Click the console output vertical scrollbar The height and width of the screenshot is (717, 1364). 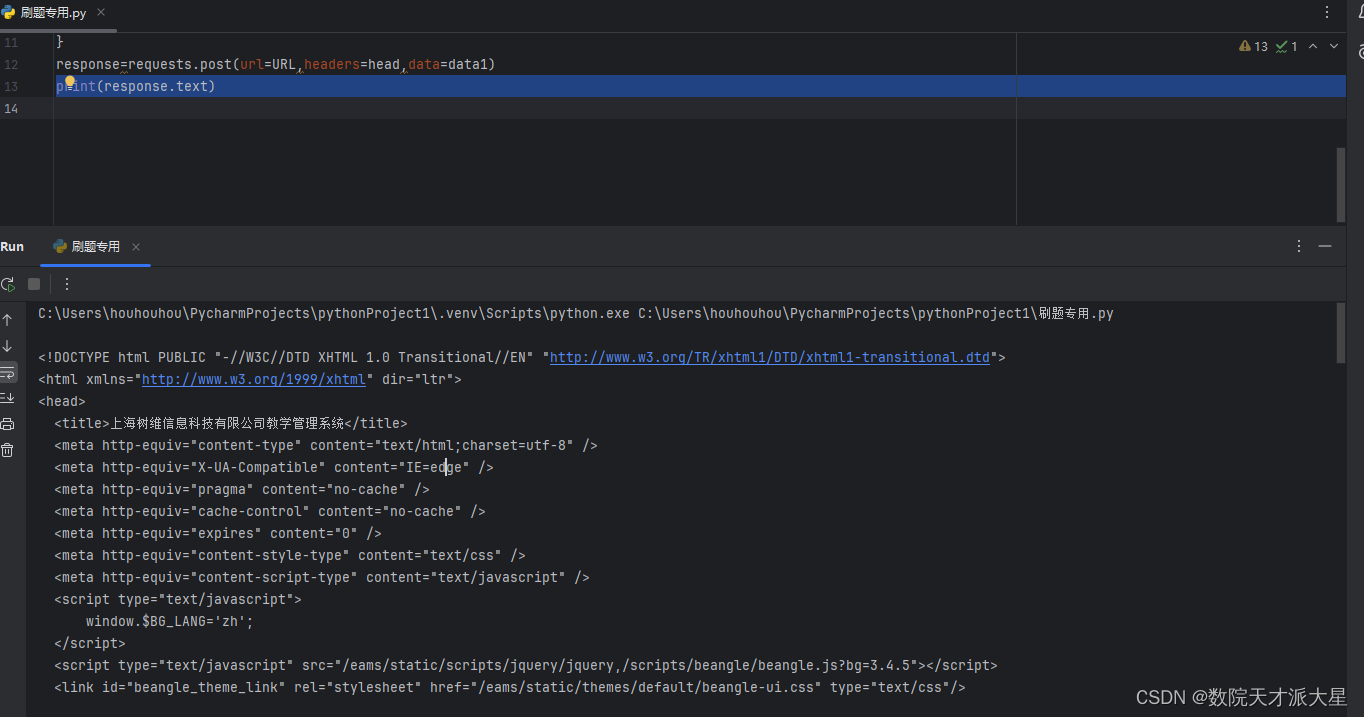tap(1341, 333)
